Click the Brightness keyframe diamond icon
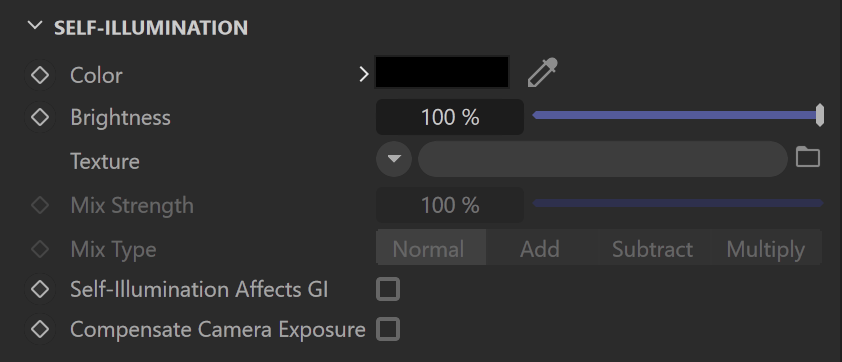This screenshot has height=362, width=842. [x=40, y=117]
